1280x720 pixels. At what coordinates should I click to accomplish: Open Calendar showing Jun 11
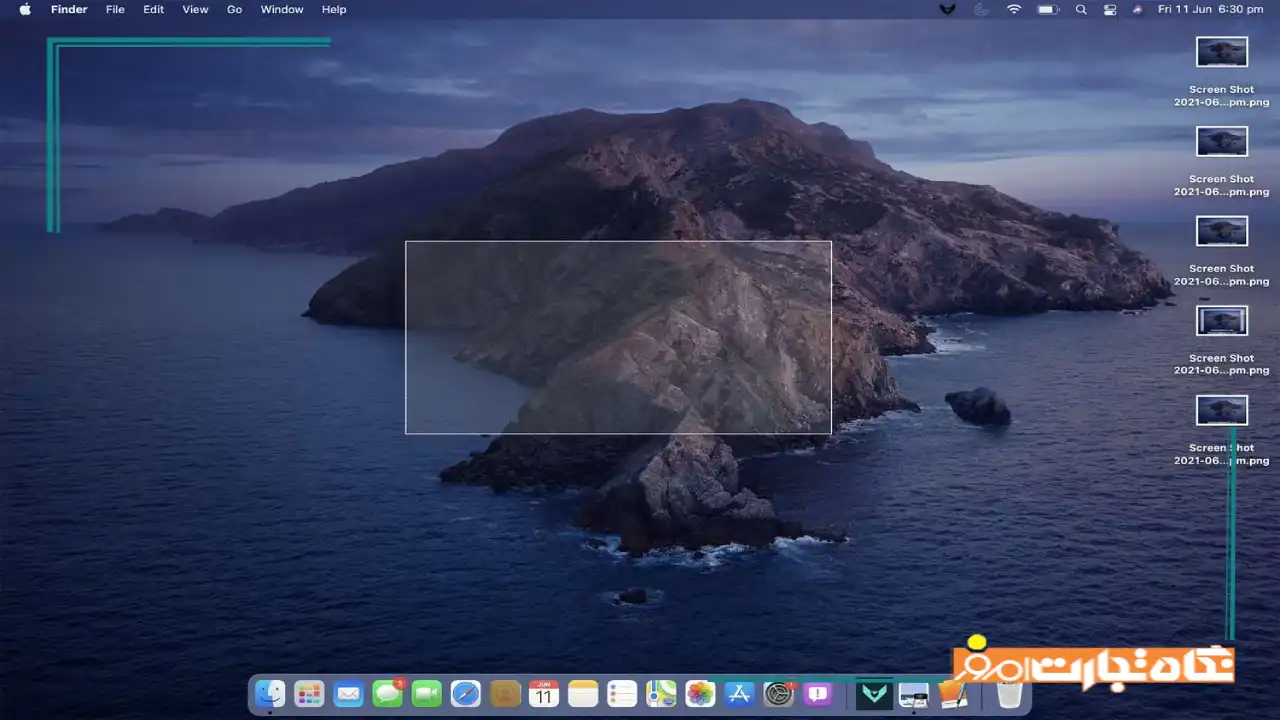[543, 693]
